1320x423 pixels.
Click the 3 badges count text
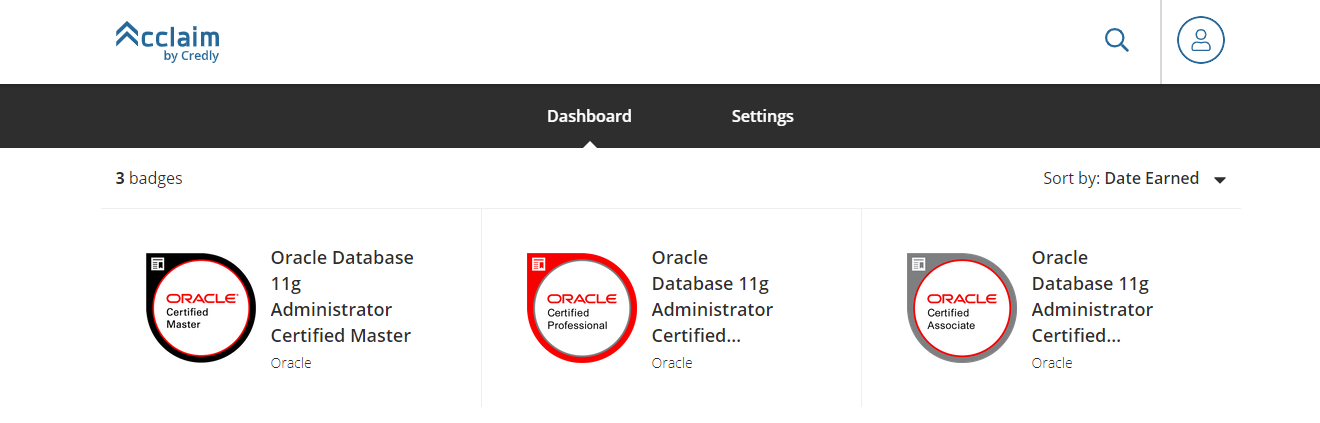click(x=149, y=179)
